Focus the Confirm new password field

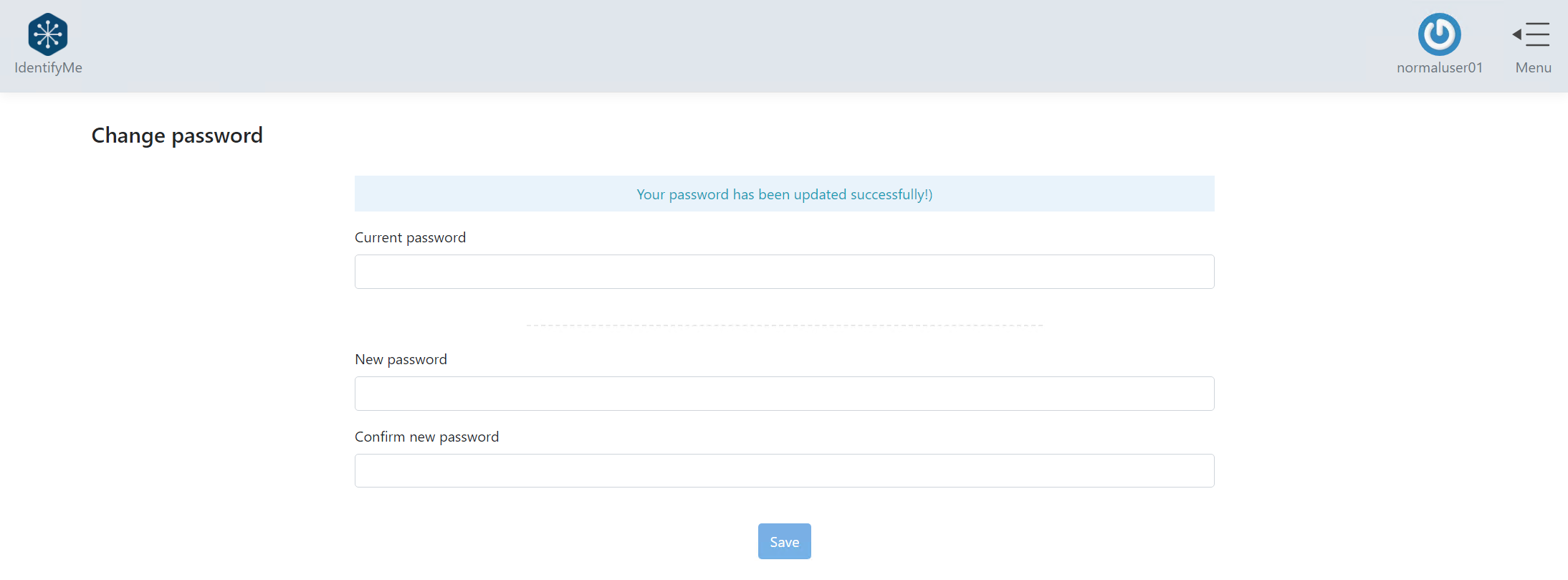click(784, 471)
